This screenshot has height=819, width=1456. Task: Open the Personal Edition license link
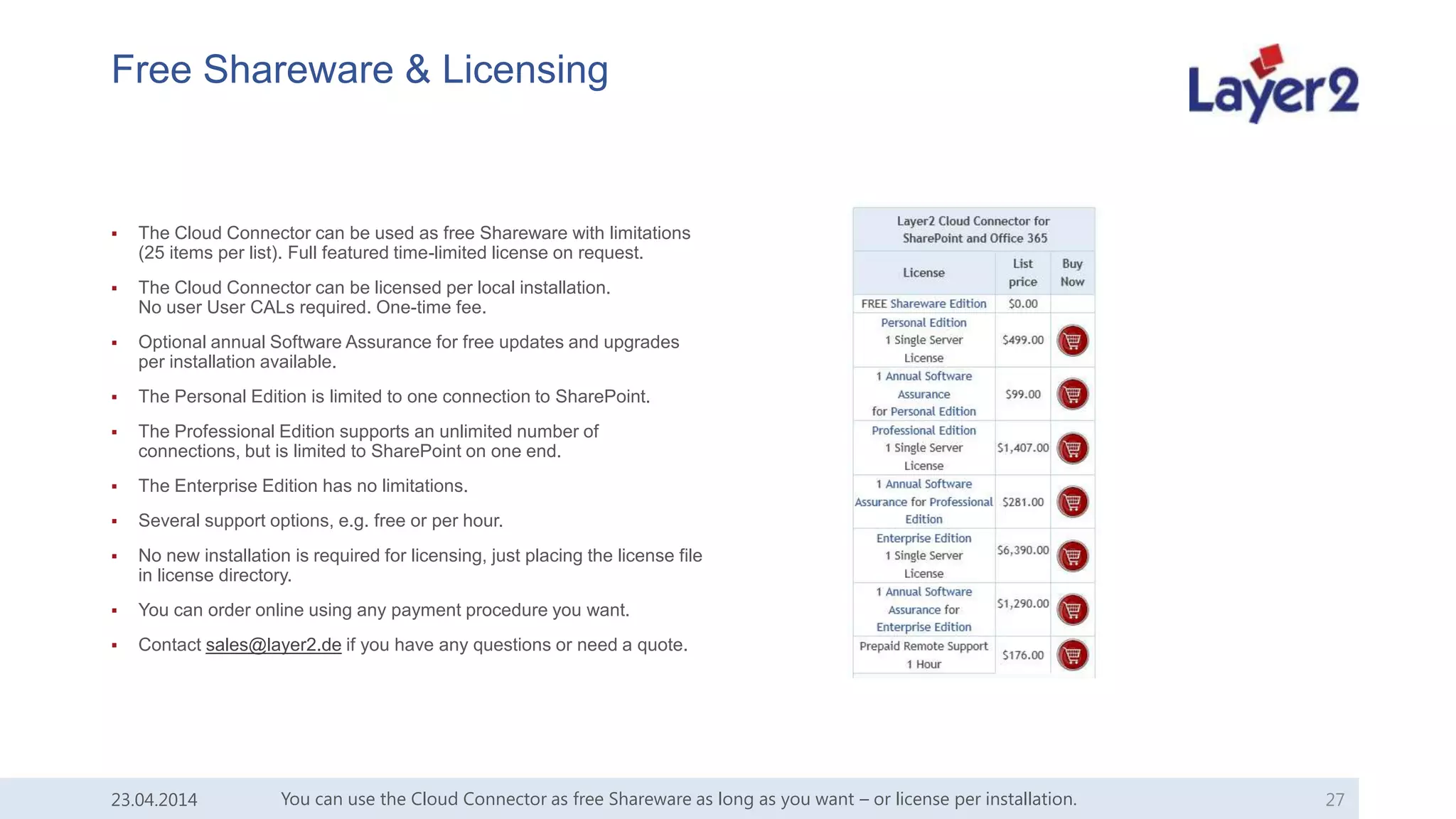pyautogui.click(x=924, y=323)
